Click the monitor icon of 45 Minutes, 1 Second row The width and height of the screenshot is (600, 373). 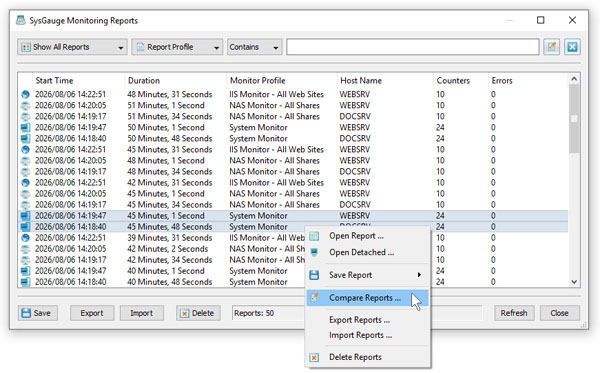click(25, 216)
